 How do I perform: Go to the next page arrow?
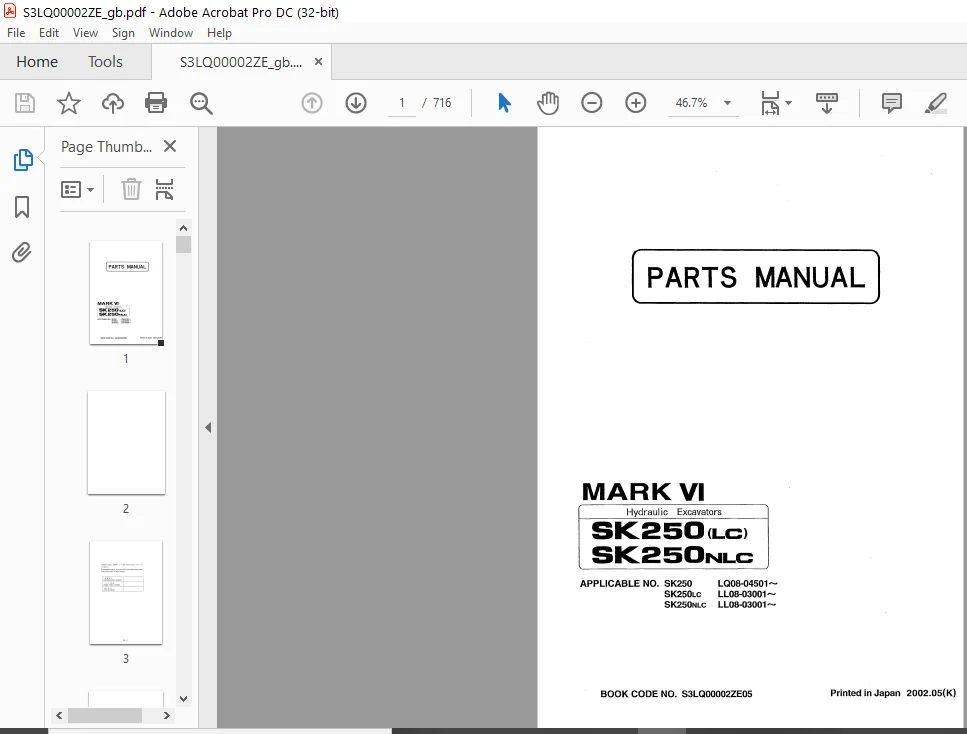click(x=356, y=103)
